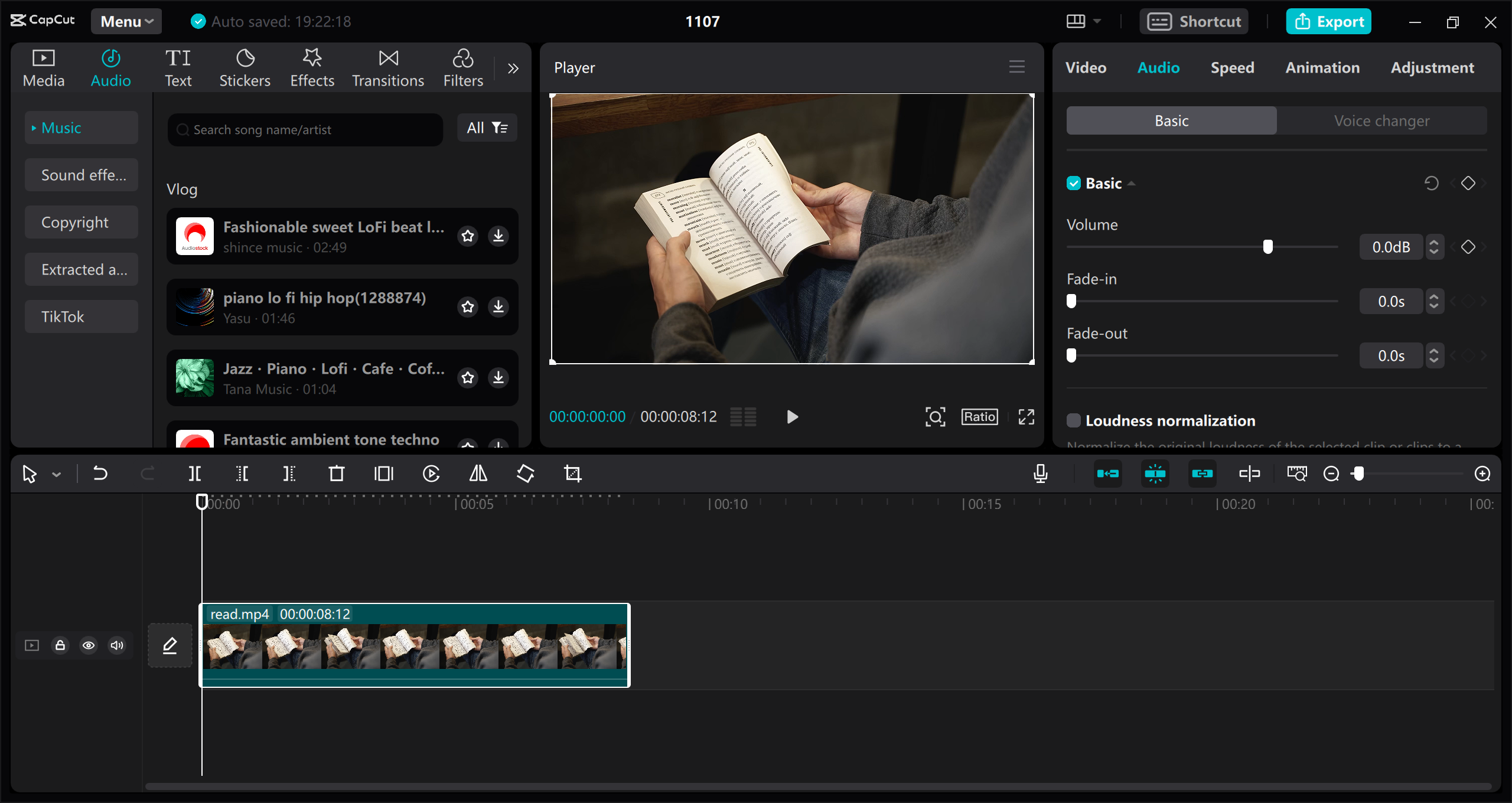
Task: Download the song piano lo fi hip hop
Action: (x=498, y=307)
